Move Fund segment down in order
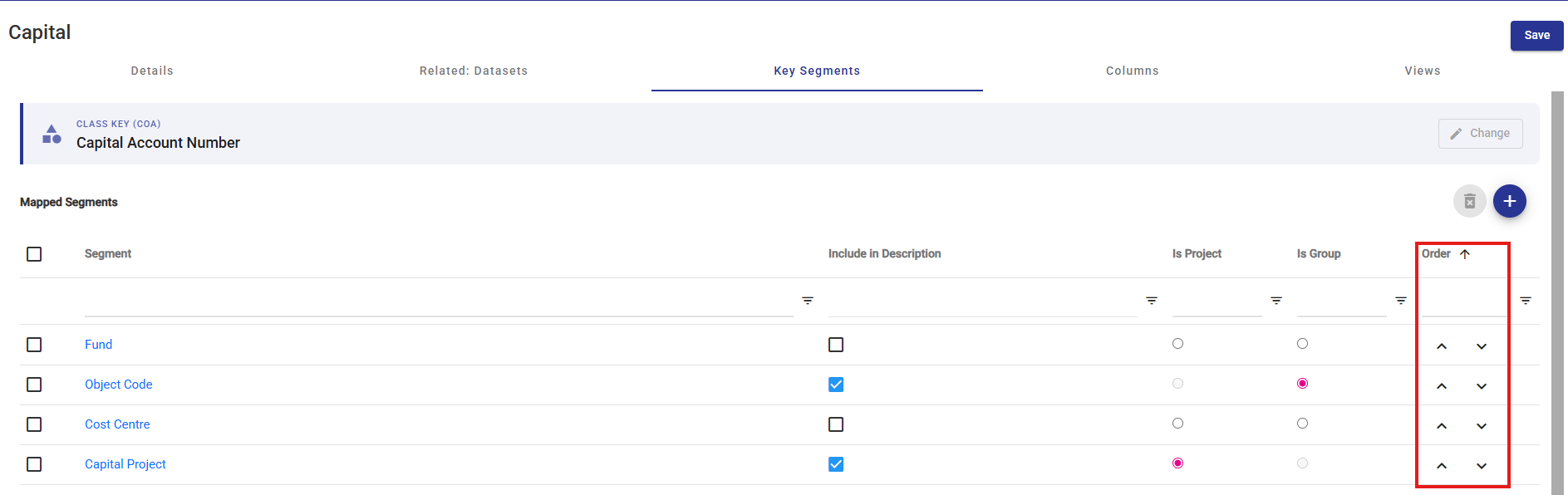The image size is (1568, 495). click(1482, 346)
